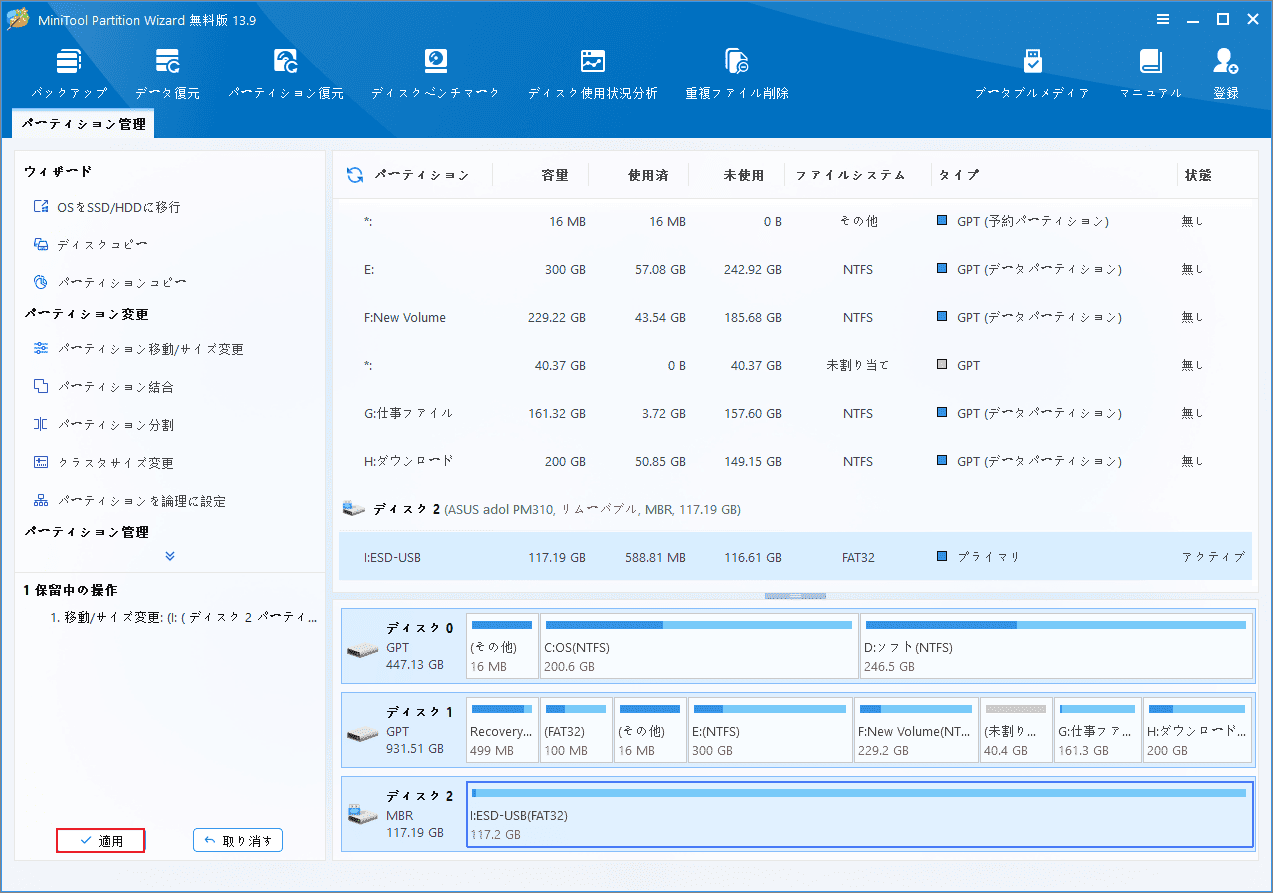1273x893 pixels.
Task: Click ディスク 2 header icon in partition list
Action: (x=354, y=509)
